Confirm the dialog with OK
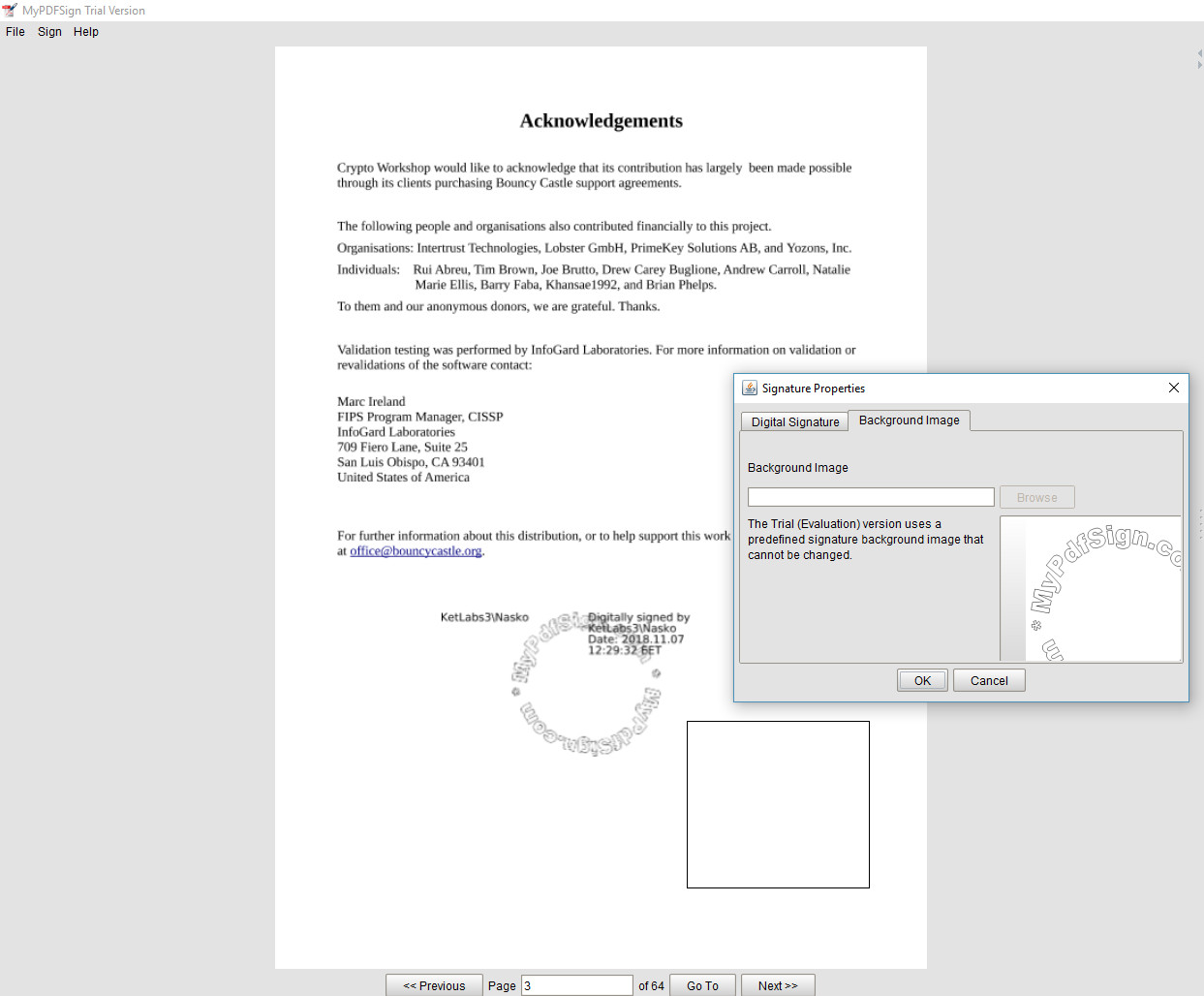Image resolution: width=1204 pixels, height=996 pixels. [x=922, y=680]
